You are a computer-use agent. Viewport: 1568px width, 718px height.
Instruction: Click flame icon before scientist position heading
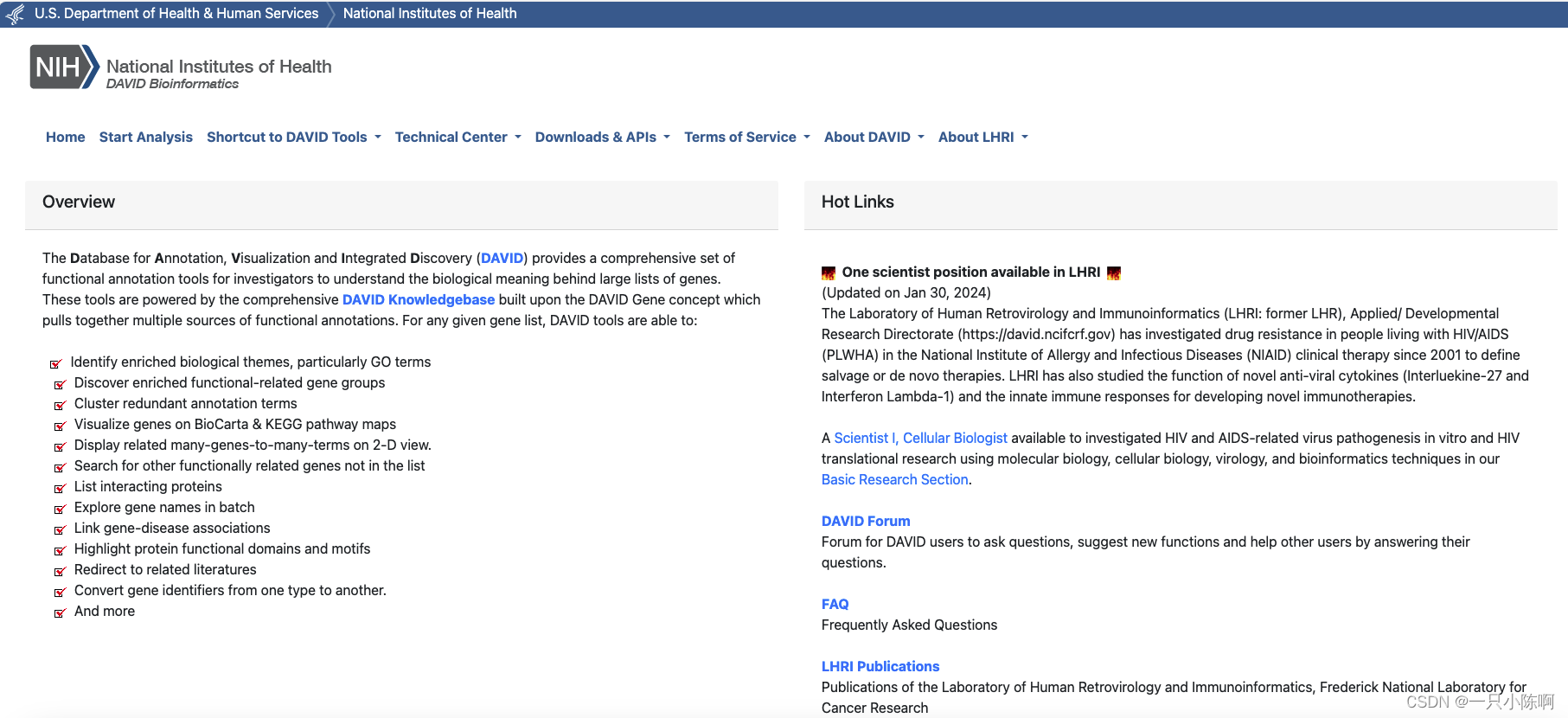click(x=829, y=273)
